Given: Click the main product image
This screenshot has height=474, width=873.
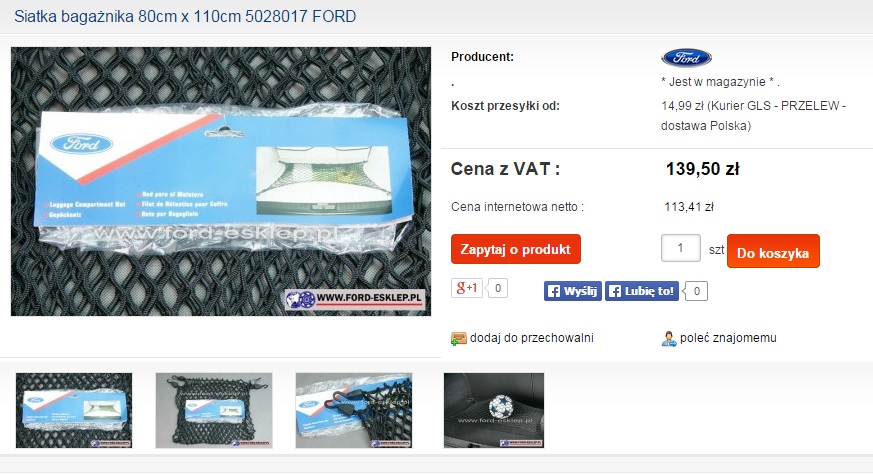Looking at the screenshot, I should tap(220, 181).
